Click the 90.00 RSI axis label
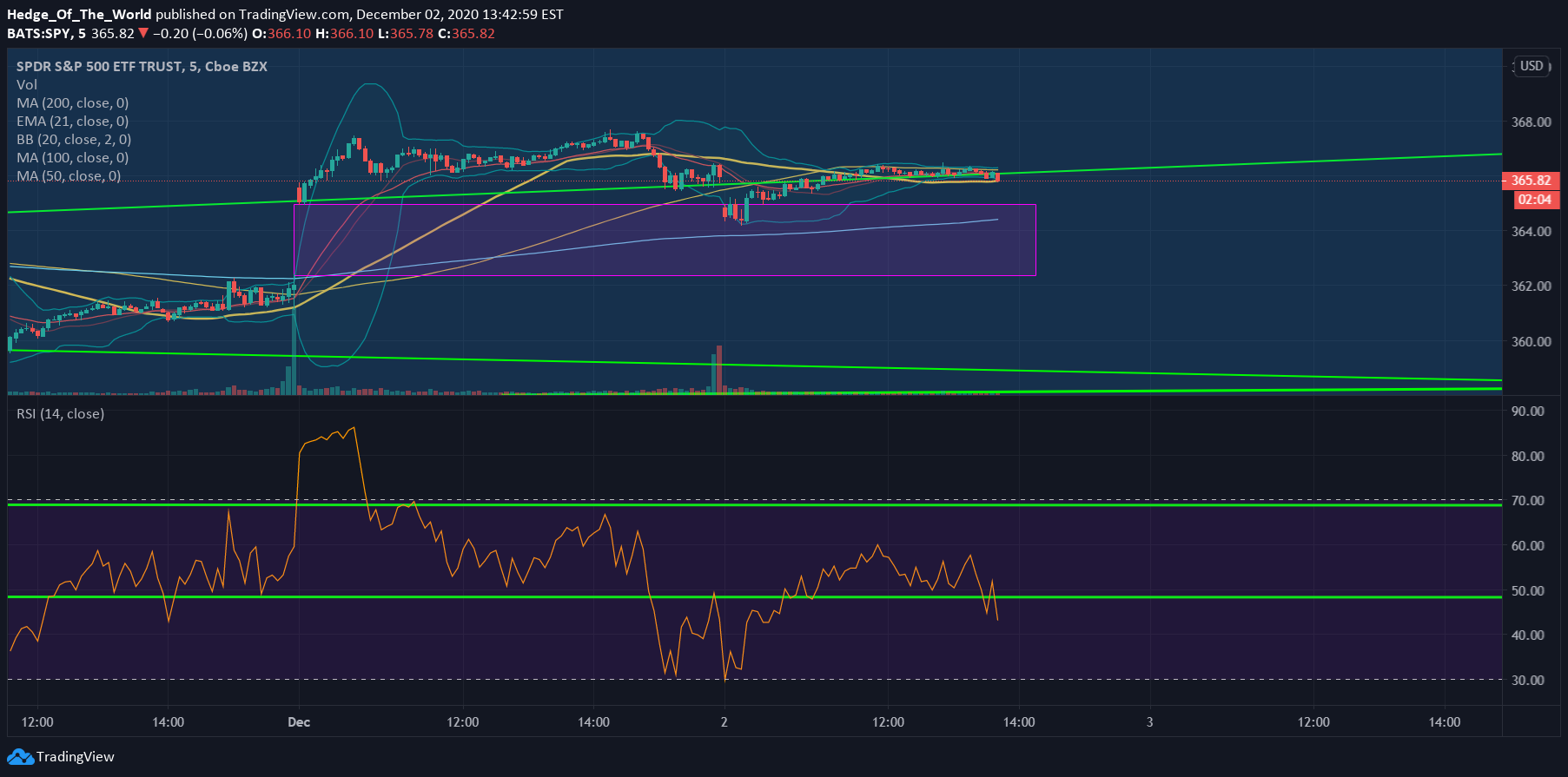The image size is (1568, 777). (1528, 411)
